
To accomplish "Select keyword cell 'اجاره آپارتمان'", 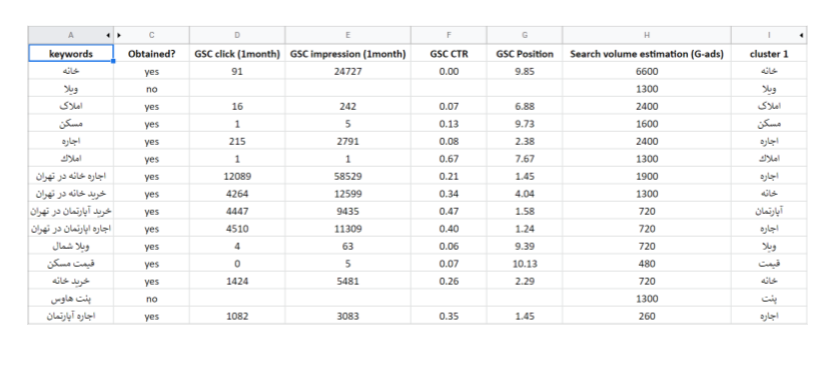I will [x=70, y=316].
